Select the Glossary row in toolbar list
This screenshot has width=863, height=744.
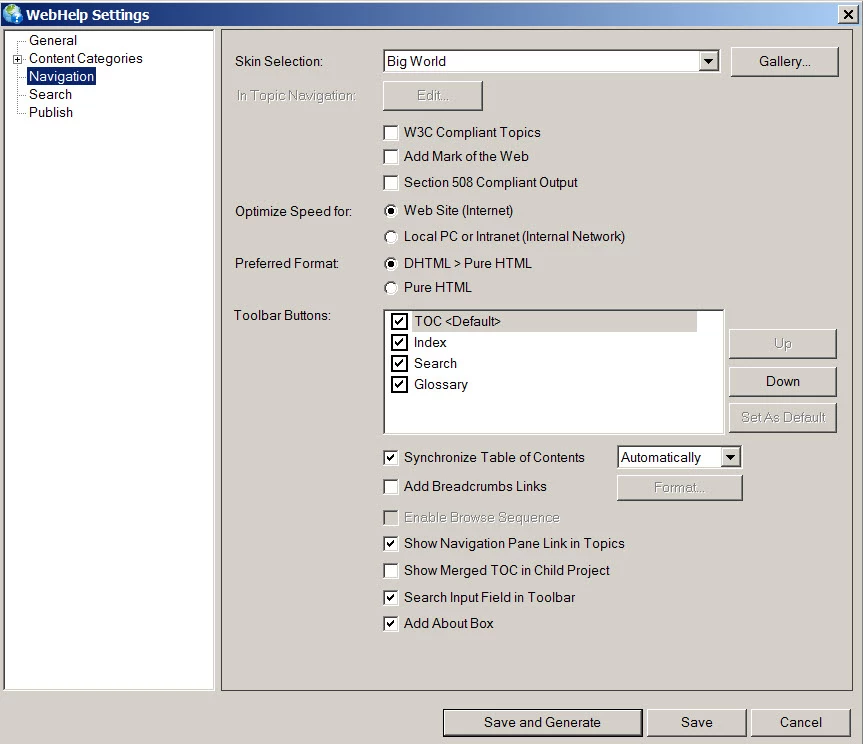441,384
